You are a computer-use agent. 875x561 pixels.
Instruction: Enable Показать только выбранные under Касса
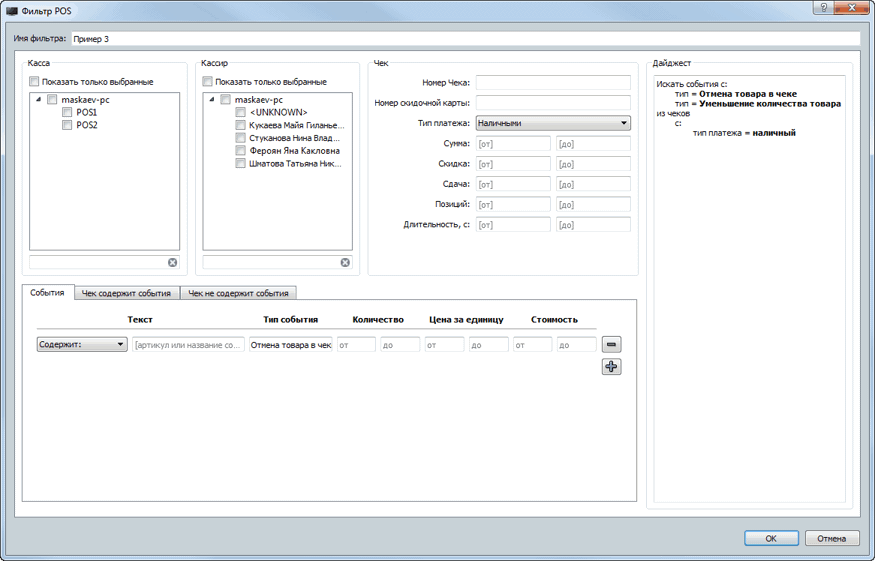coord(35,82)
